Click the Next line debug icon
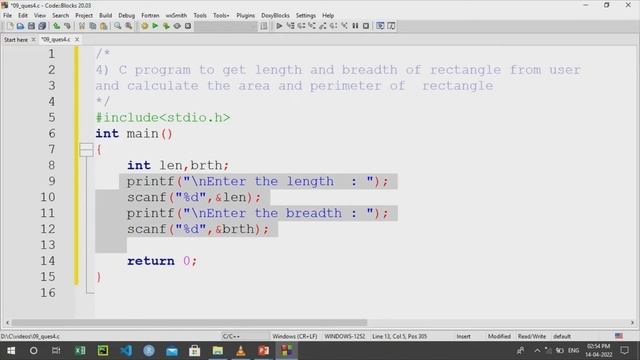The image size is (640, 360). 301,26
